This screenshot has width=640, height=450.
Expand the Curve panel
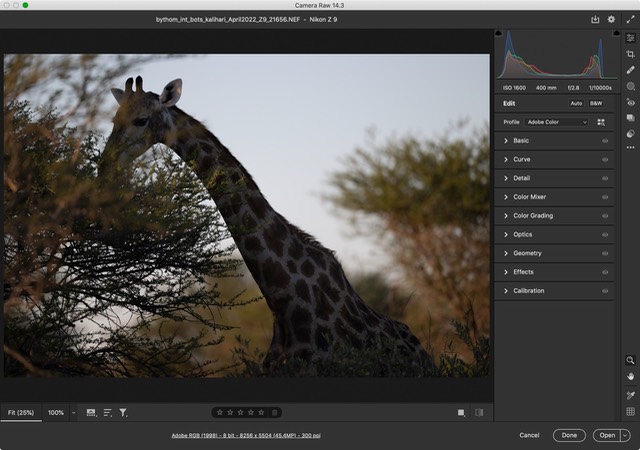pyautogui.click(x=521, y=159)
